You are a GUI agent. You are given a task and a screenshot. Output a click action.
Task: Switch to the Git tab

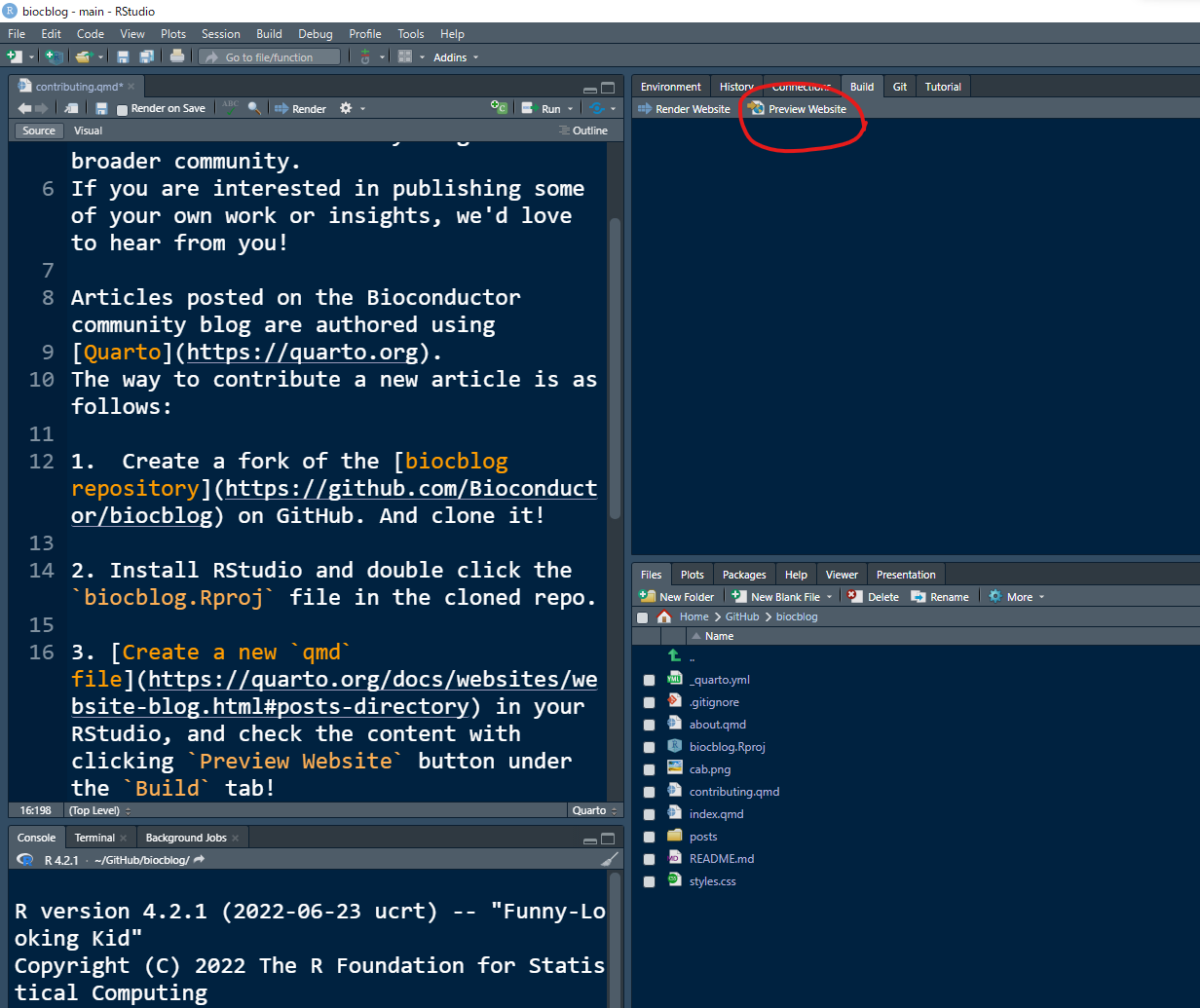click(899, 87)
